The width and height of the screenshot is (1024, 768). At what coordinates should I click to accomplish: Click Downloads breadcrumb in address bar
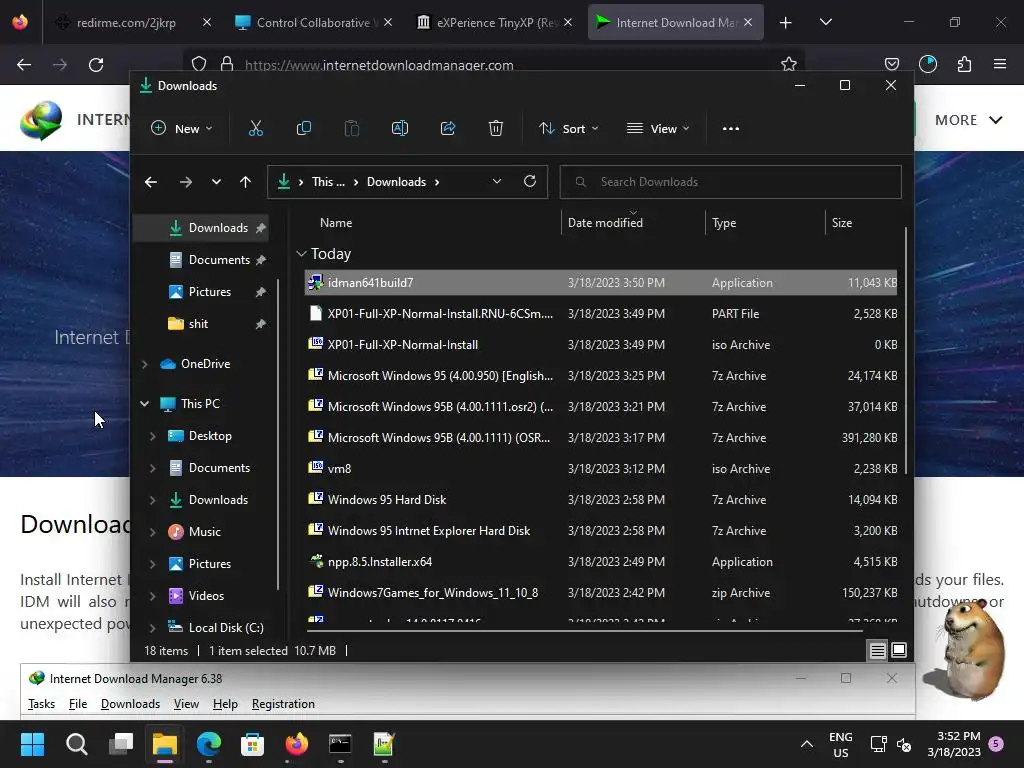point(396,182)
